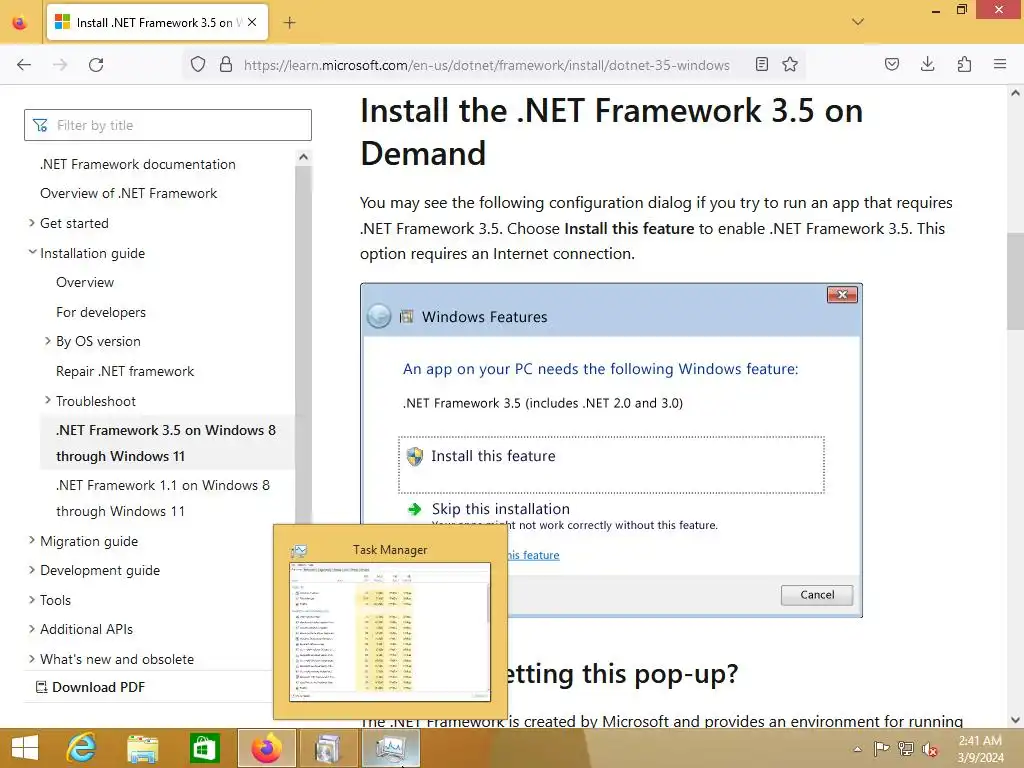
Task: Open the installer package taskbar button
Action: 328,748
